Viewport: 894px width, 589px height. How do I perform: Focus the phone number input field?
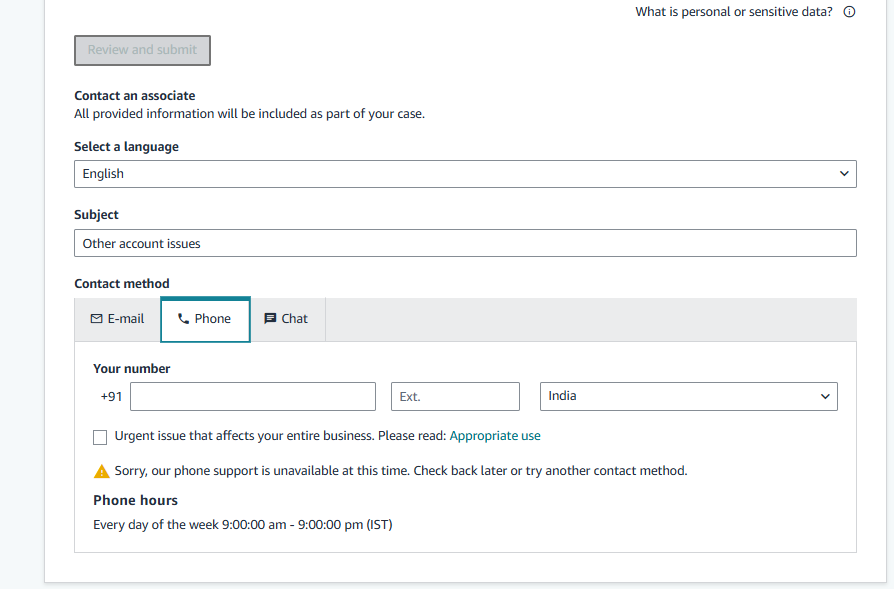coord(253,396)
